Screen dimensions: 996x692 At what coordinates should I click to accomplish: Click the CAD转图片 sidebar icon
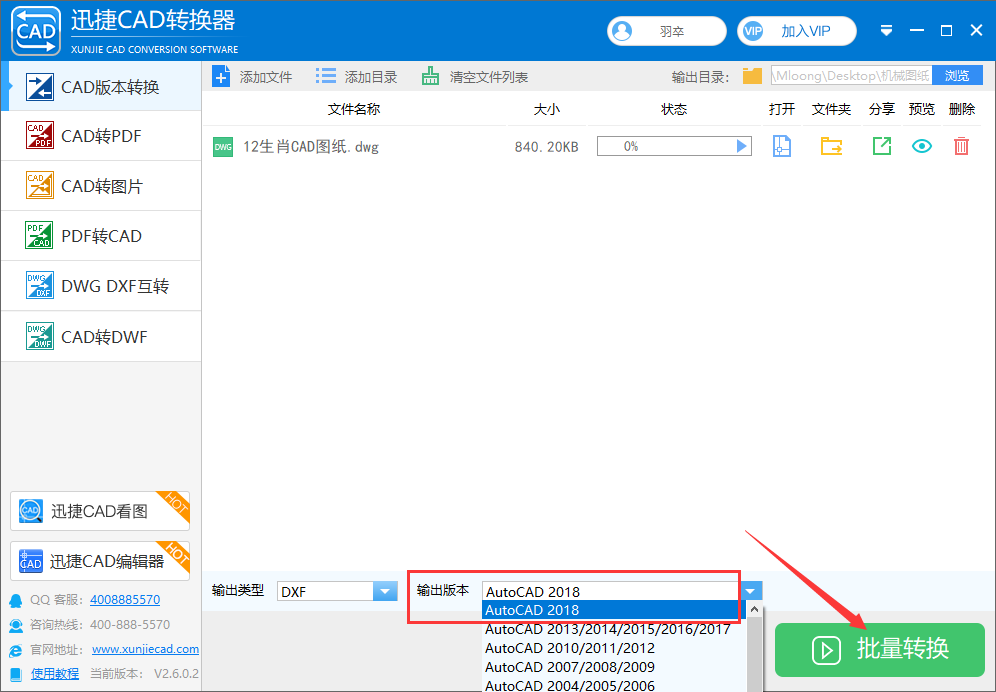click(39, 185)
